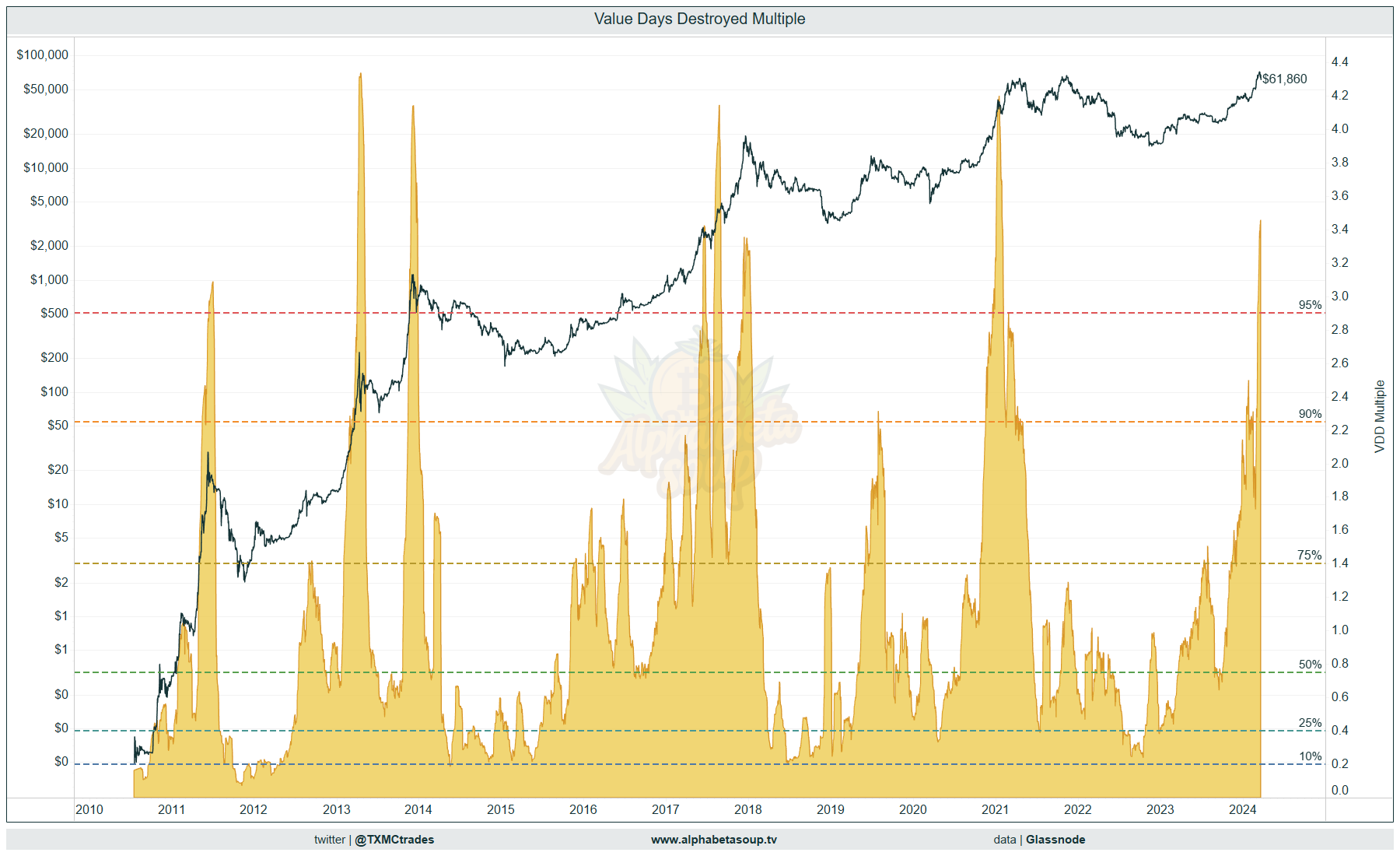1400x856 pixels.
Task: Select the "$200" price axis label
Action: tap(54, 357)
